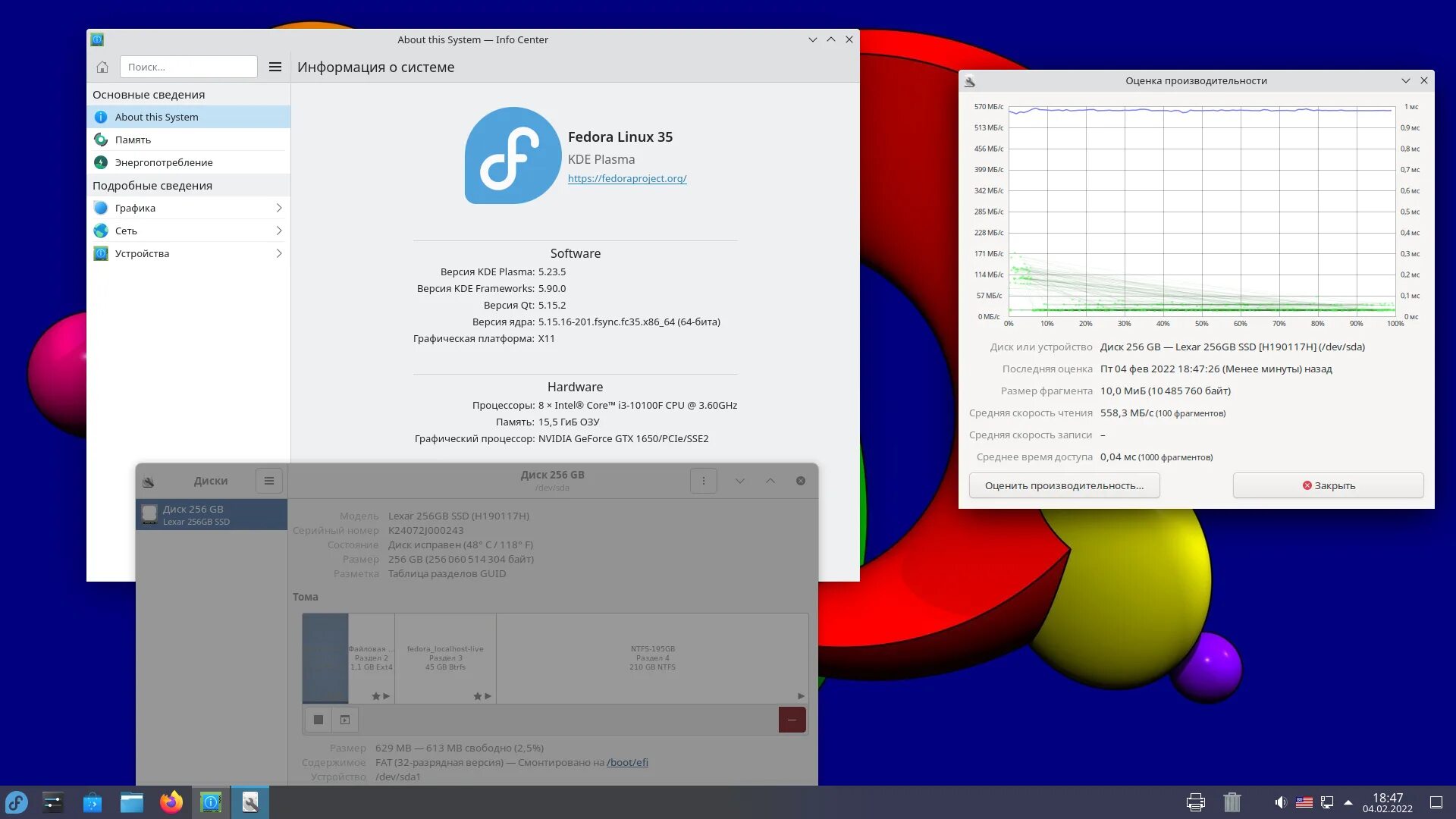Click the benchmark graph plot area
This screenshot has width=1456, height=819.
[1201, 212]
